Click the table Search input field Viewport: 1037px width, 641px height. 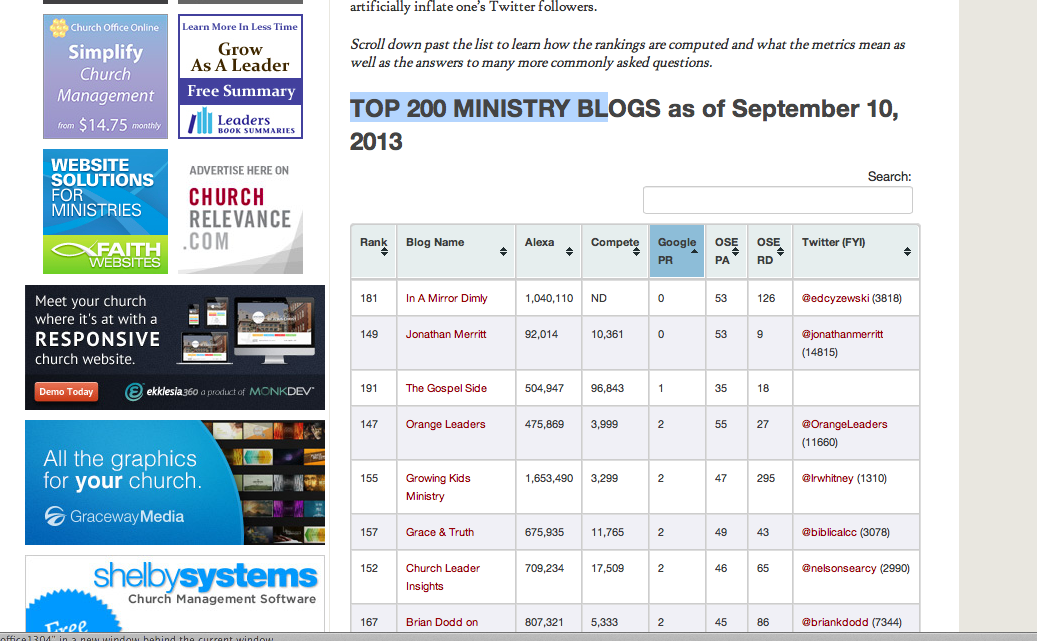click(777, 200)
